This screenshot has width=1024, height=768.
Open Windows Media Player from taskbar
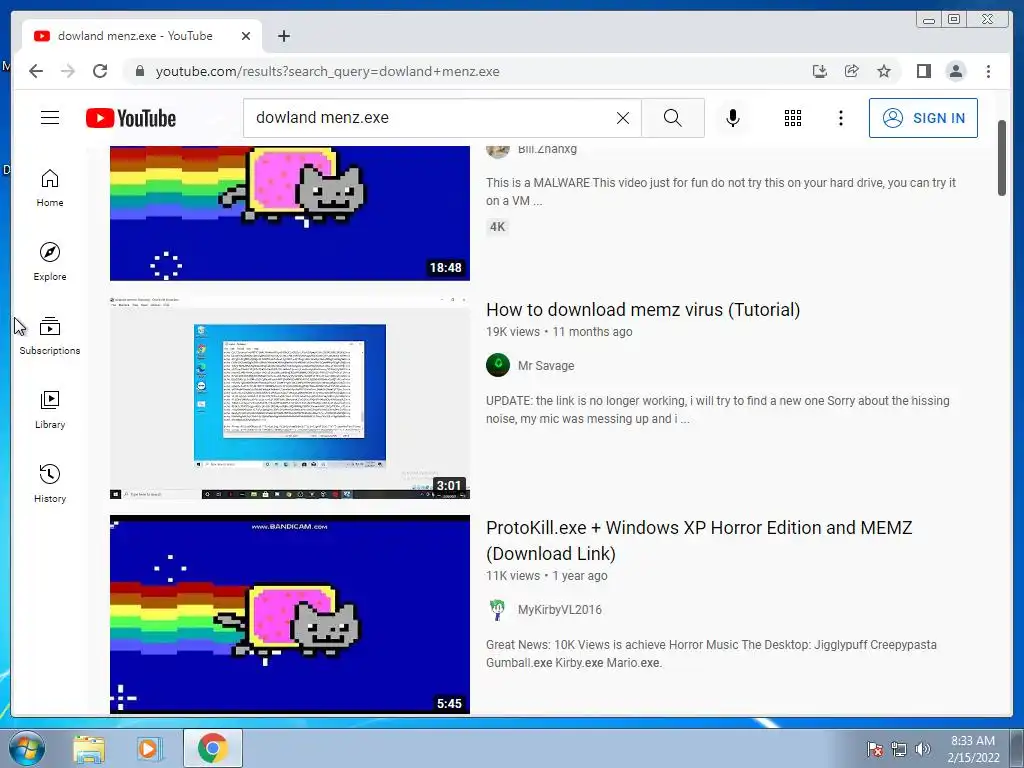(x=148, y=749)
